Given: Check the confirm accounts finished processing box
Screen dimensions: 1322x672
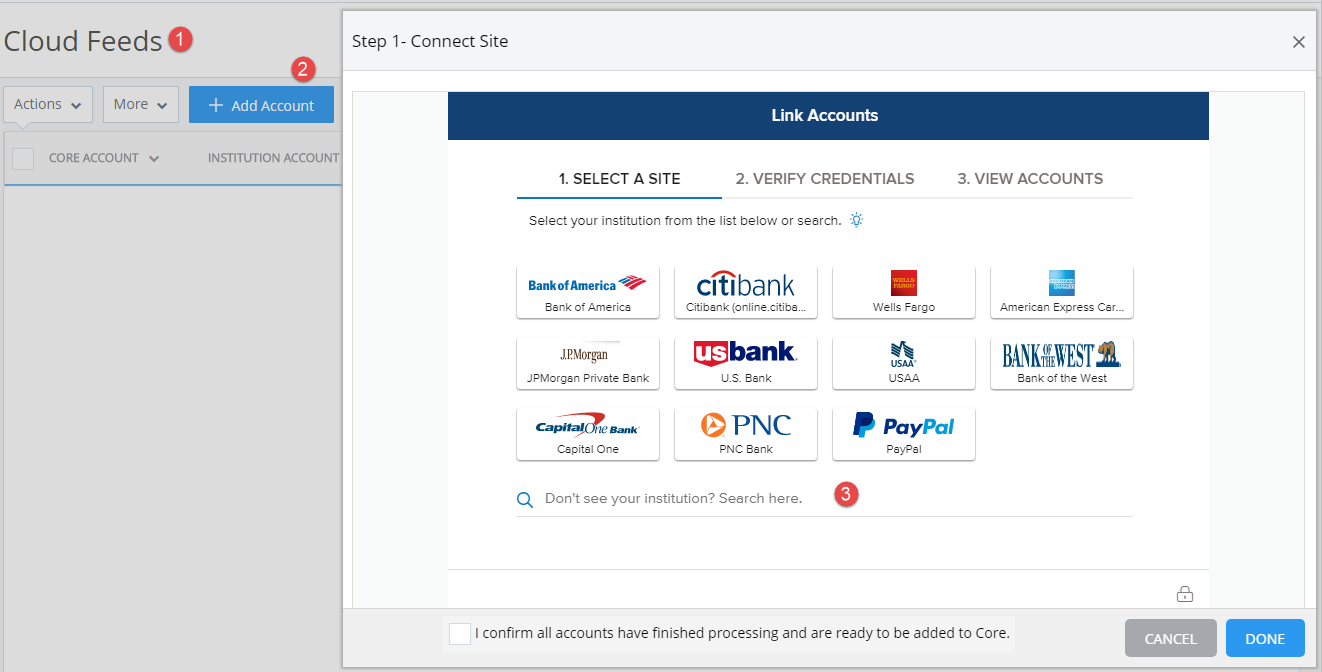Looking at the screenshot, I should (460, 634).
